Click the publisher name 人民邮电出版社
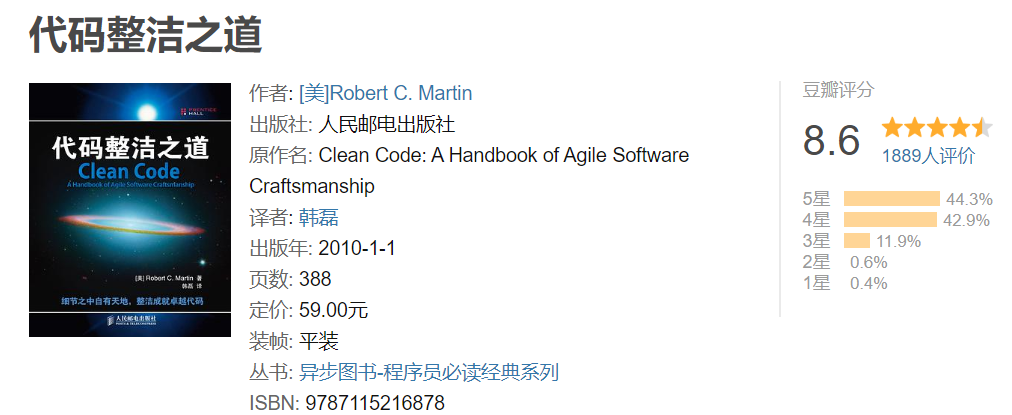 387,124
